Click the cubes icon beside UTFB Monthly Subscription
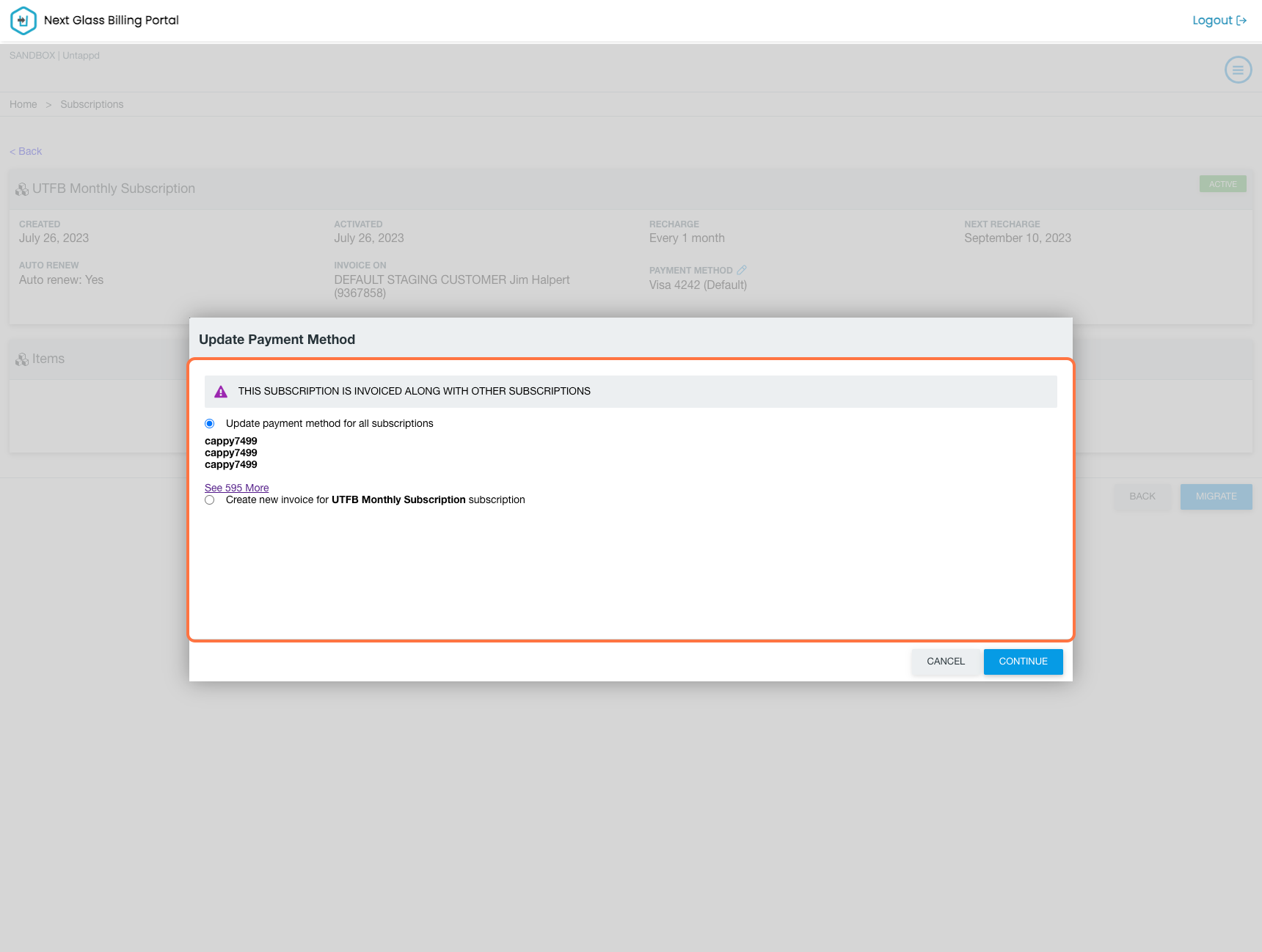 [x=22, y=189]
